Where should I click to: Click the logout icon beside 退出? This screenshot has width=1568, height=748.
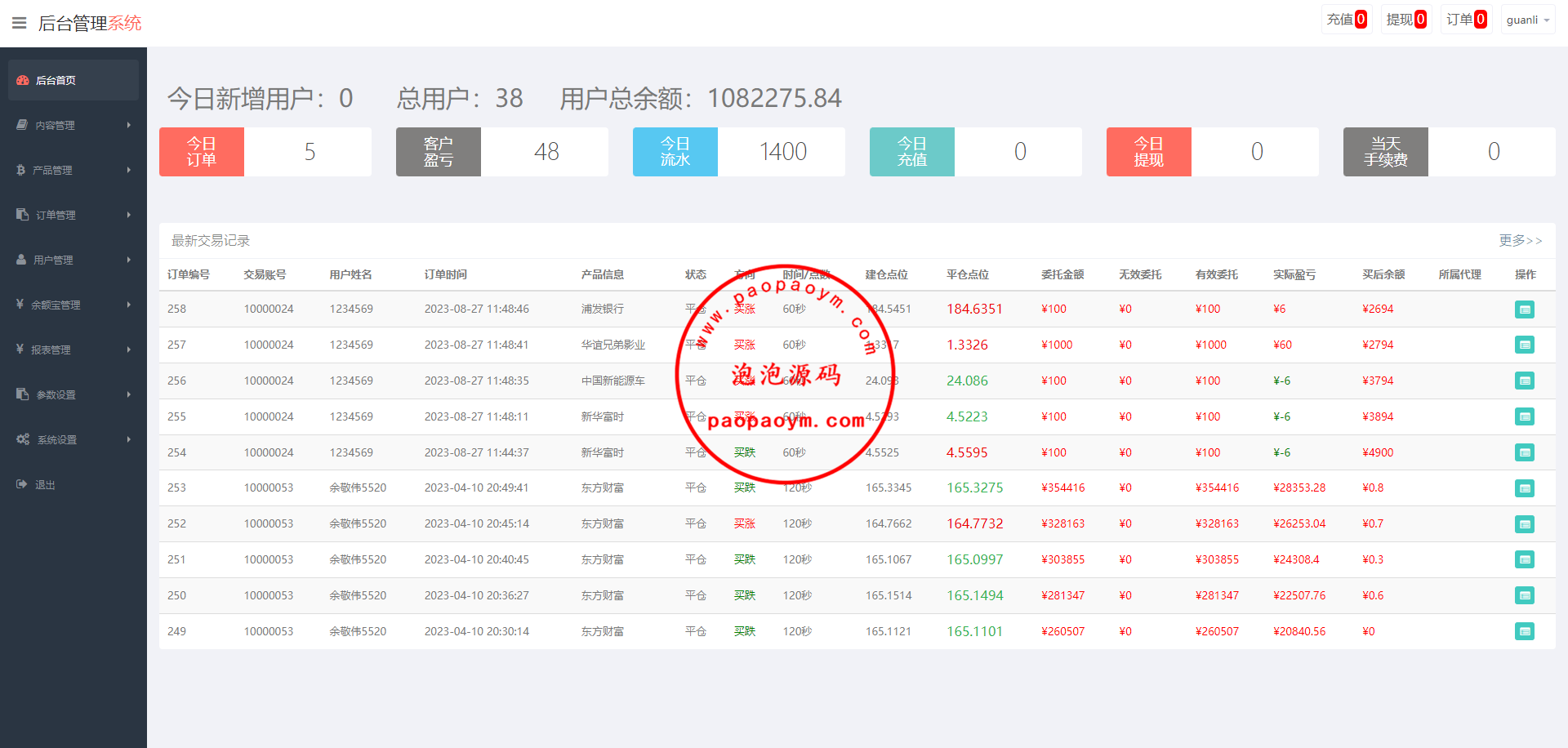pos(22,484)
